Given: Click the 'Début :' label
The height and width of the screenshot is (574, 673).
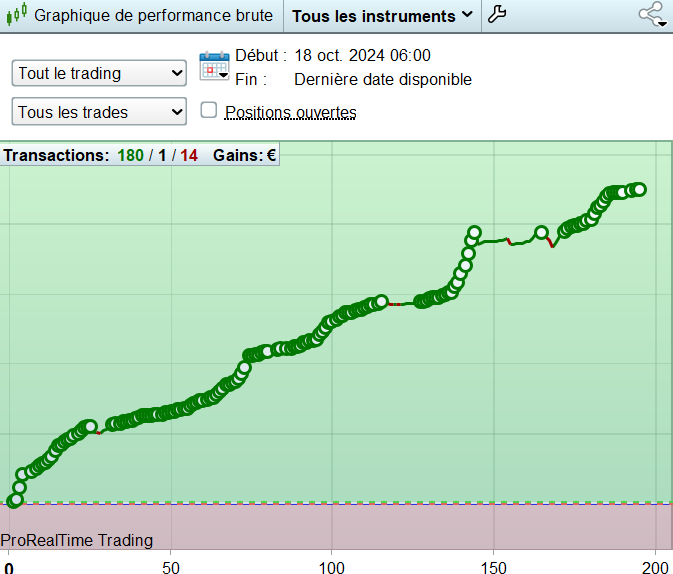Looking at the screenshot, I should [x=261, y=55].
